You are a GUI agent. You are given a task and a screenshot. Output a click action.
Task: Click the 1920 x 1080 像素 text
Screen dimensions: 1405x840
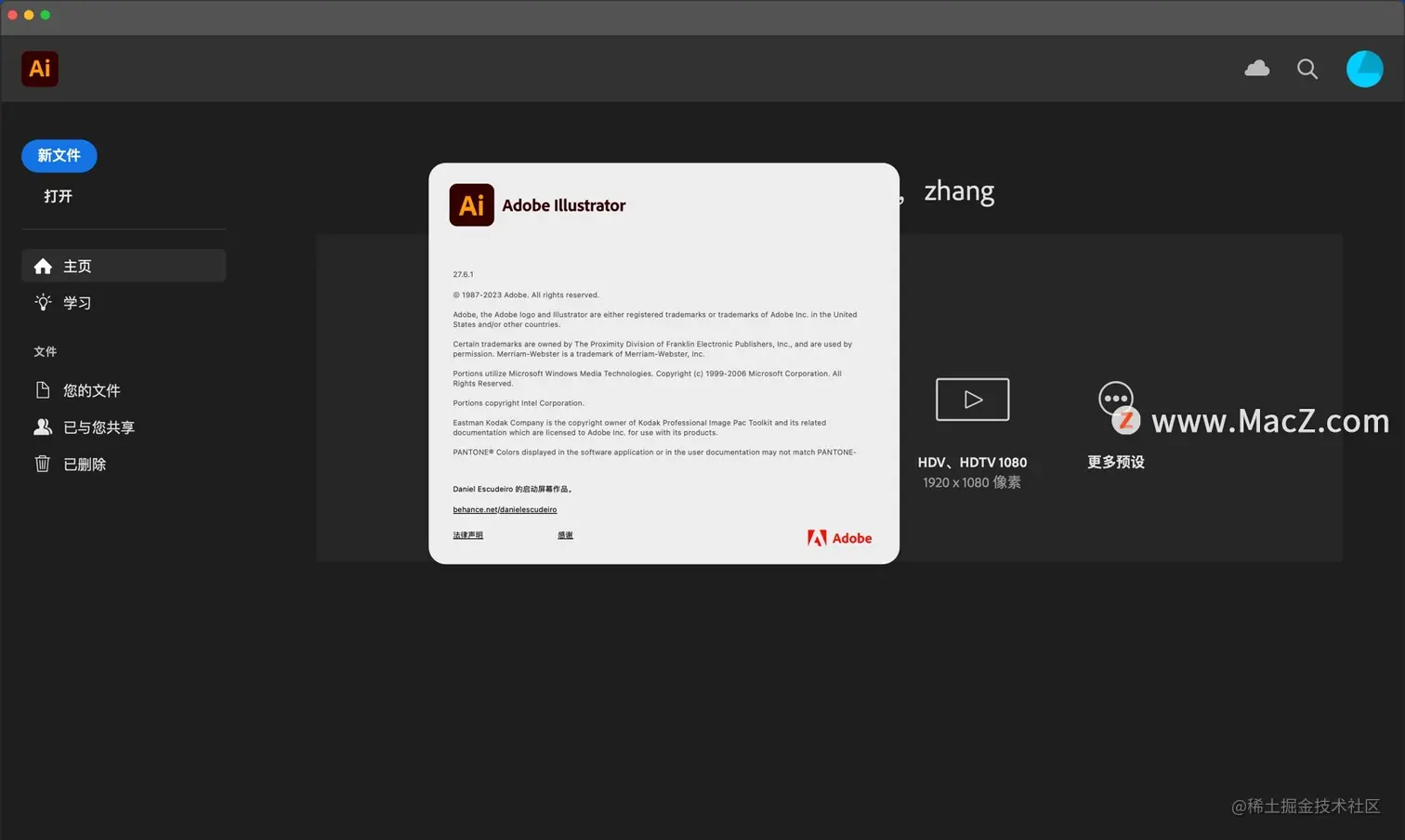[972, 482]
